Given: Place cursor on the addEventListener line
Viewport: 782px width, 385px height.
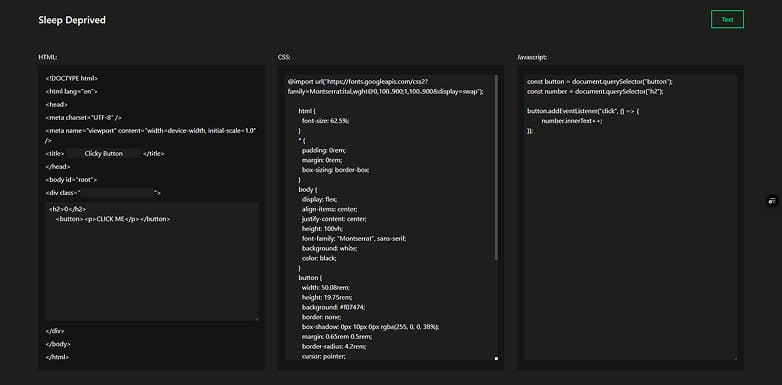Looking at the screenshot, I should coord(583,111).
